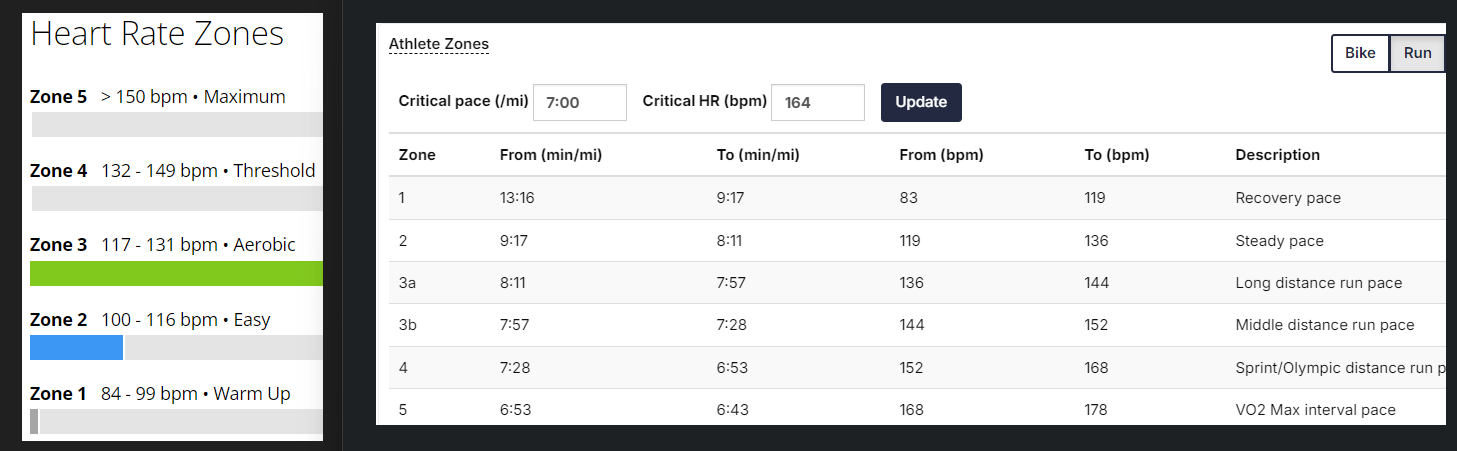Select the Middle distance run pace row
Image resolution: width=1457 pixels, height=451 pixels.
(x=917, y=325)
